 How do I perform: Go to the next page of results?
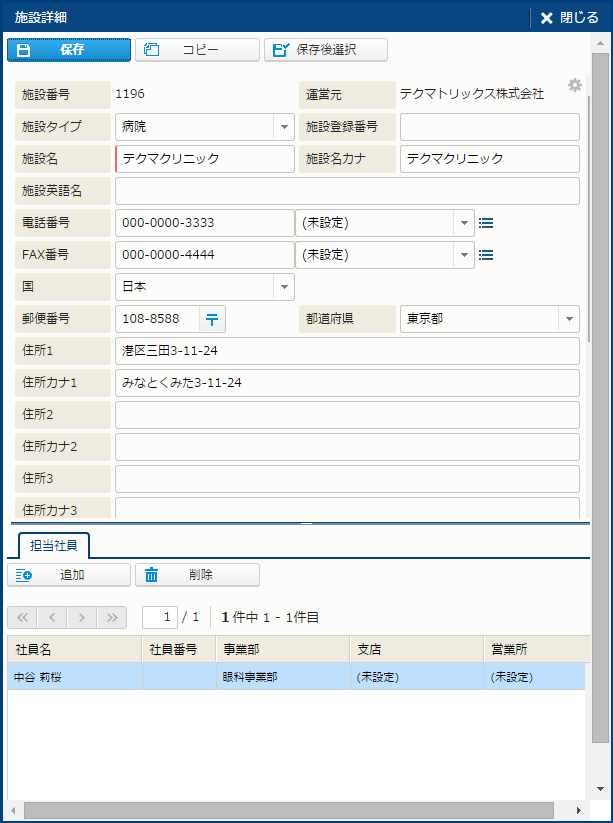tap(83, 617)
